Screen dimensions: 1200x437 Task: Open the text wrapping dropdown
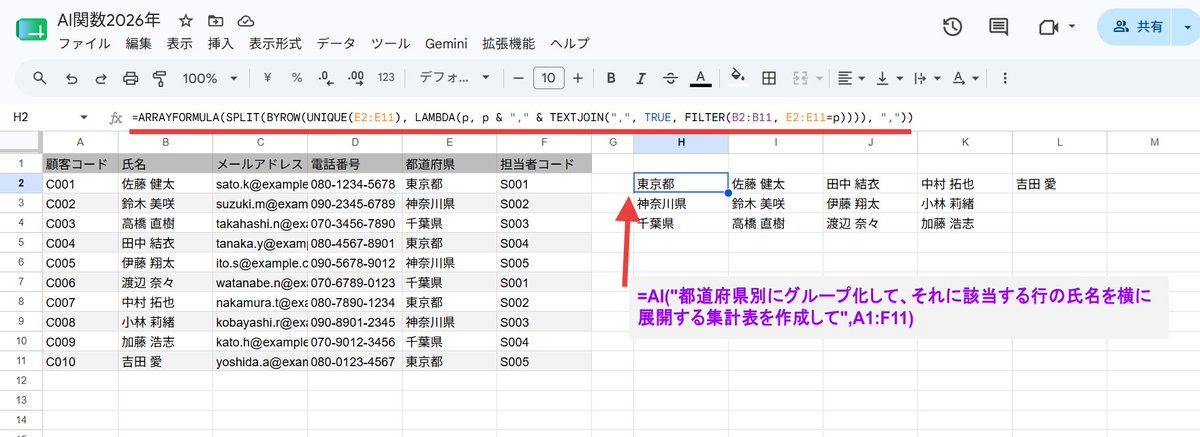[x=925, y=78]
